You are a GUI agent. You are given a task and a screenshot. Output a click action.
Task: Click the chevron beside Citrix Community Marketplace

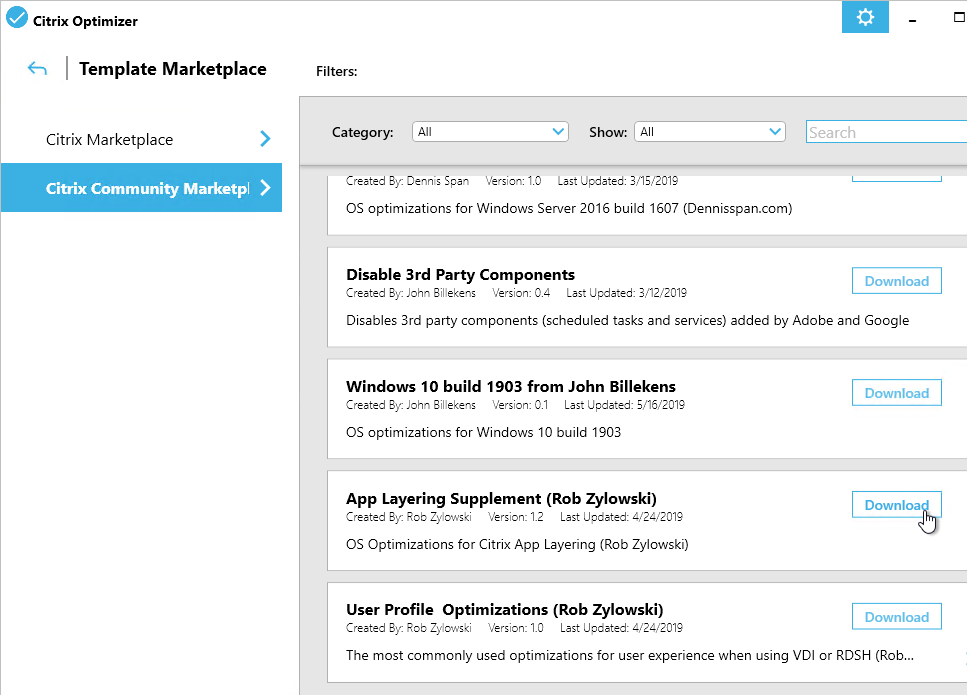point(265,187)
